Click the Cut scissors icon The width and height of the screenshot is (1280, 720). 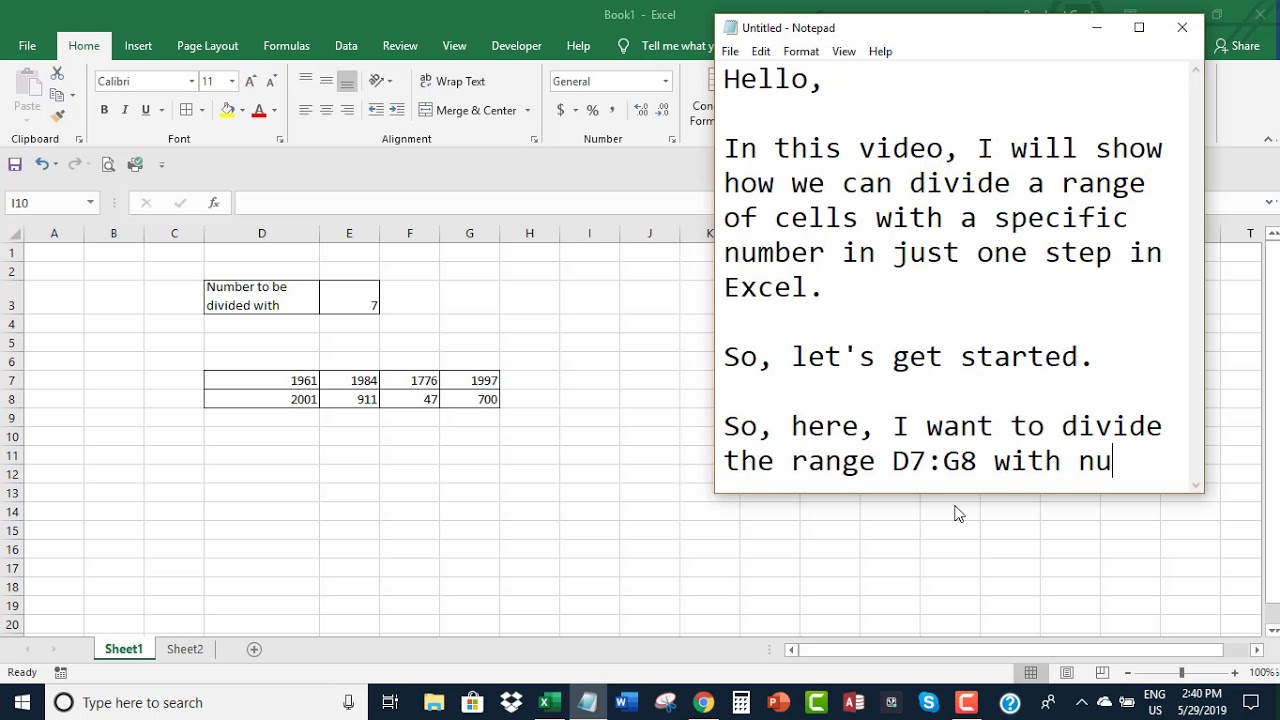[x=57, y=74]
